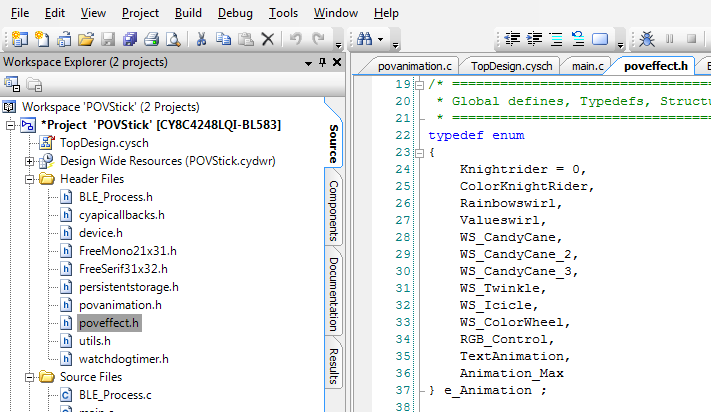Click the Increase Indent icon
The width and height of the screenshot is (711, 412).
(x=534, y=39)
